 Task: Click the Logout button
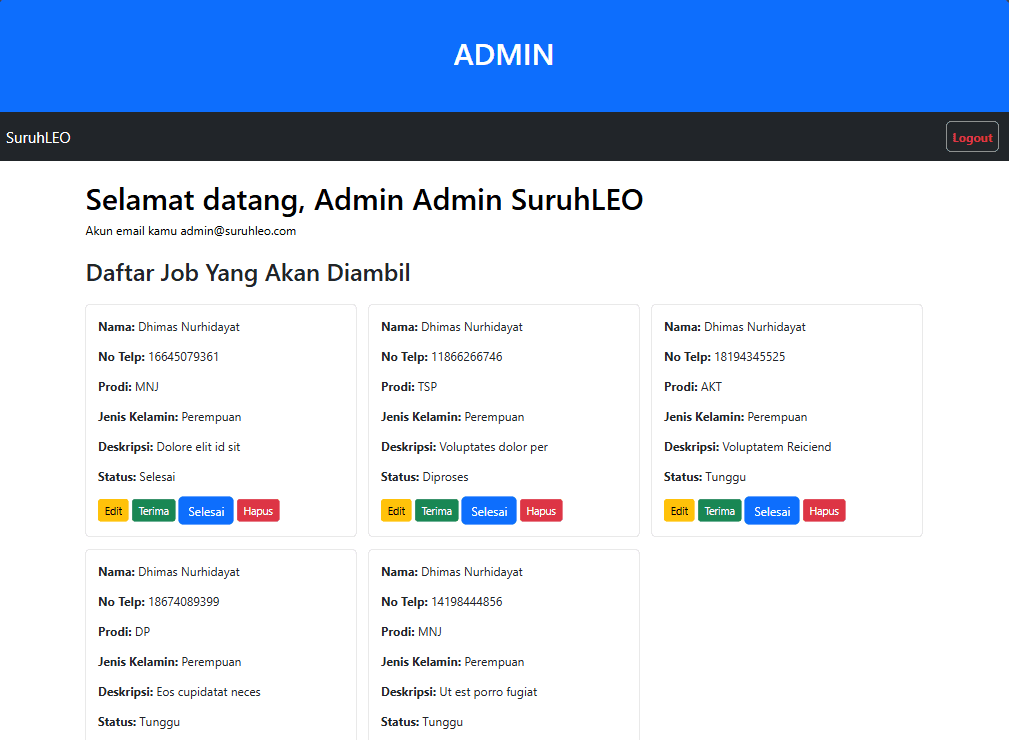(972, 137)
